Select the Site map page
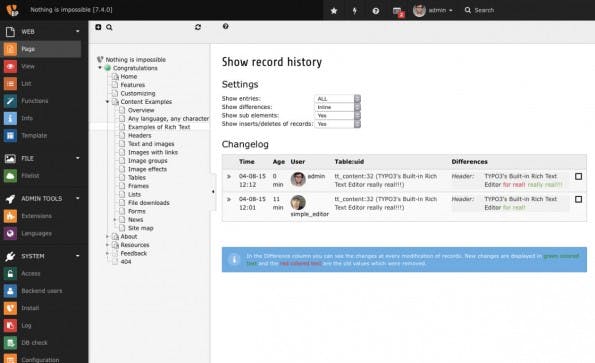 140,228
